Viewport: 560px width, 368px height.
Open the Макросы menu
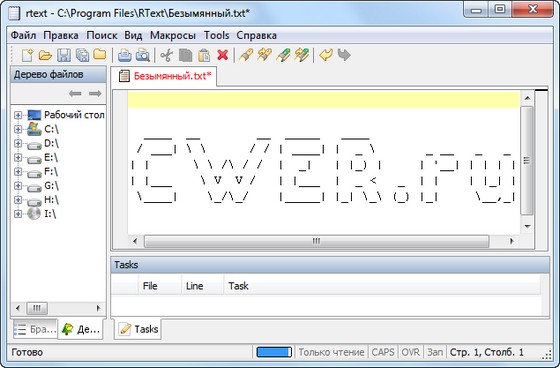click(x=173, y=35)
